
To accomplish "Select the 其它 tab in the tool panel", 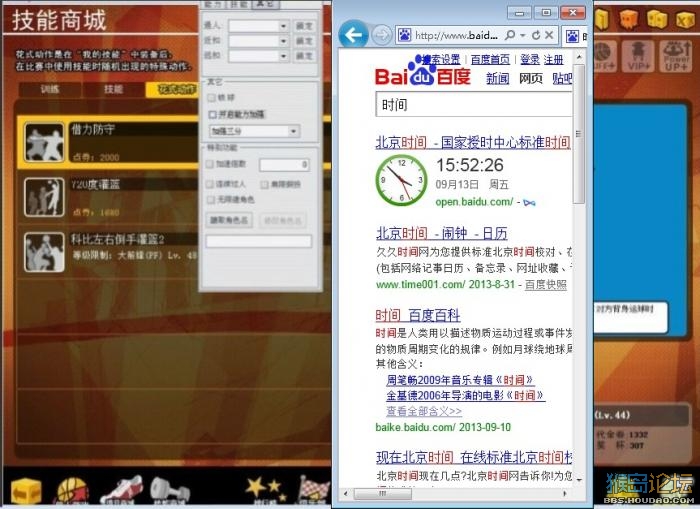I will [x=265, y=4].
